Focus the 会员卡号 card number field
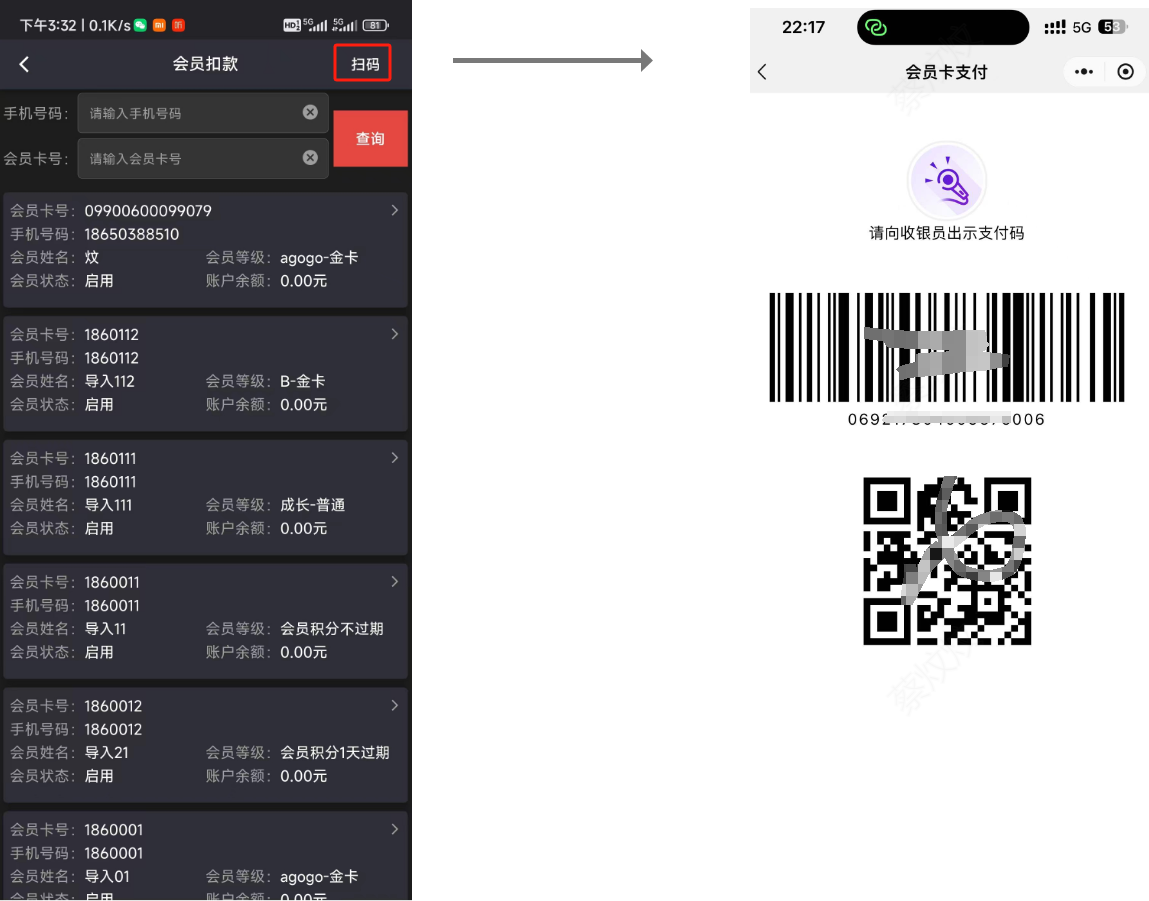 coord(203,158)
